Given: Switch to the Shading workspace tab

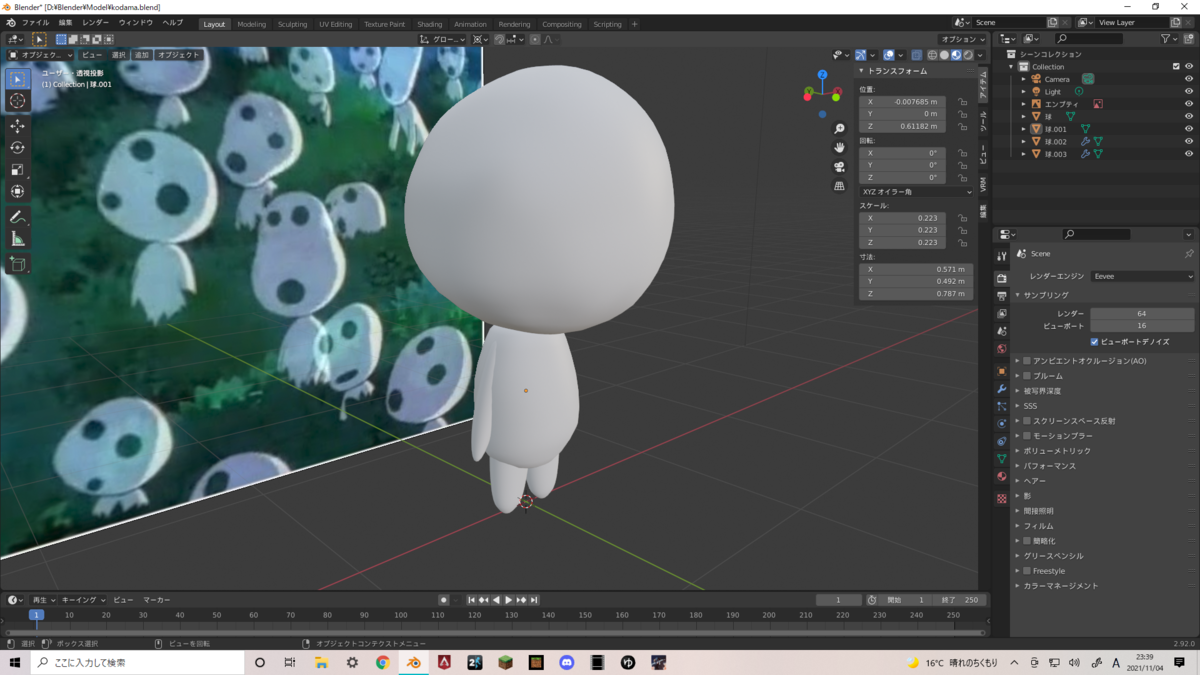Looking at the screenshot, I should click(x=430, y=24).
